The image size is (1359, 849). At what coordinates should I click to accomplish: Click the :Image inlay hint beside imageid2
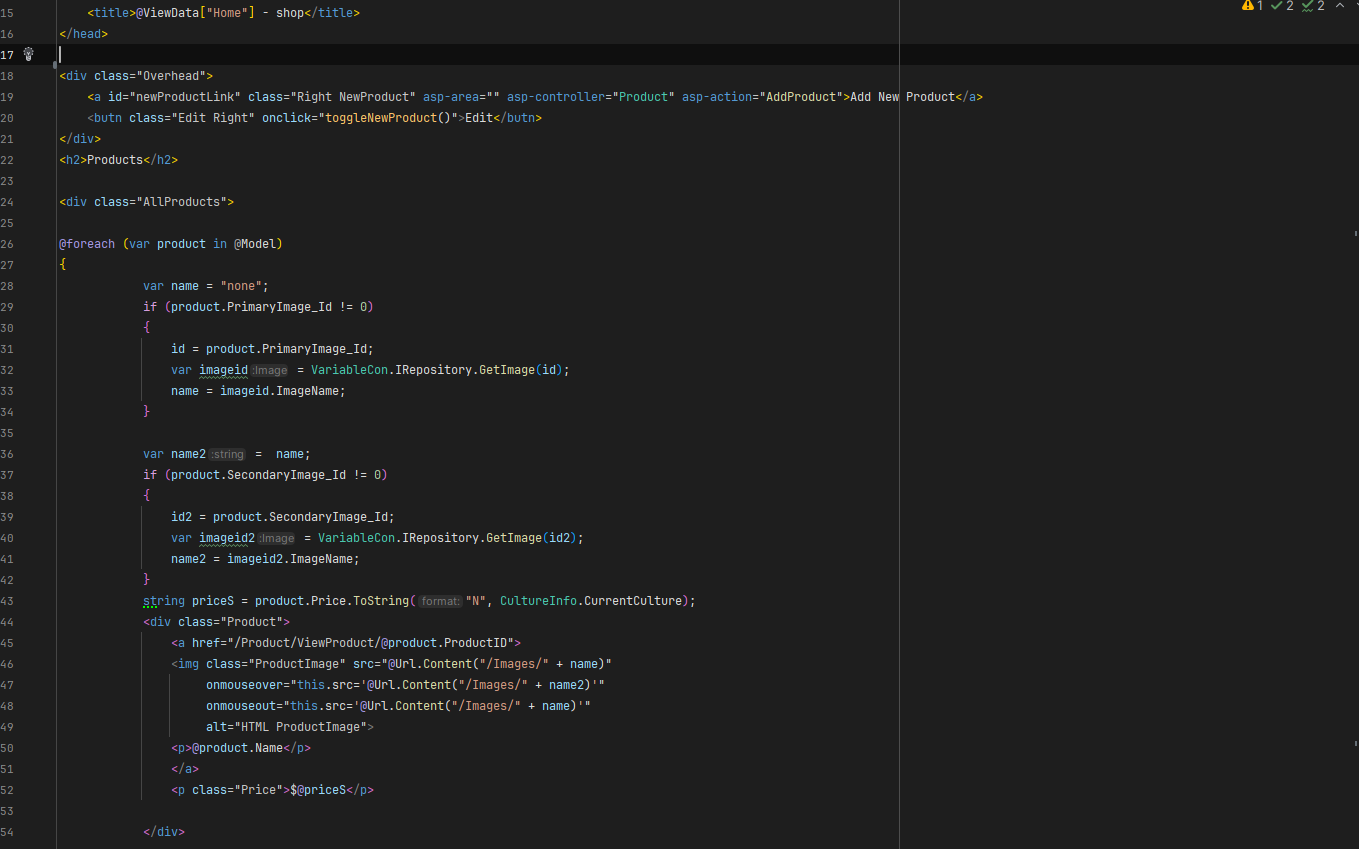277,538
